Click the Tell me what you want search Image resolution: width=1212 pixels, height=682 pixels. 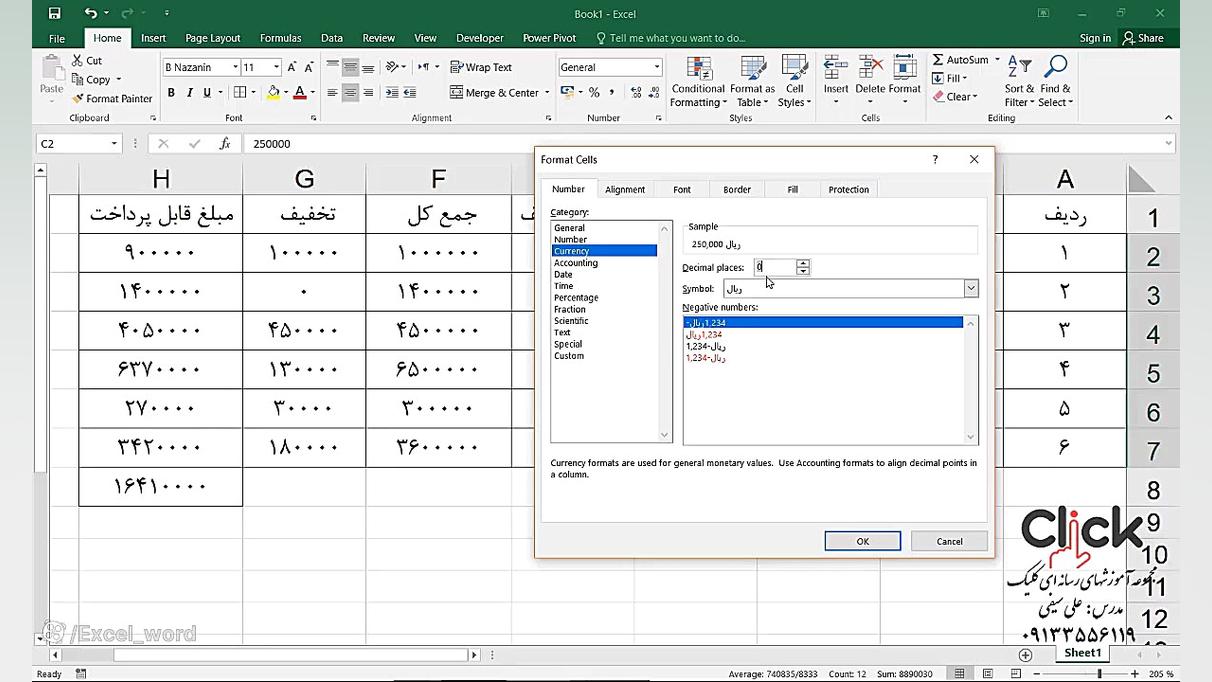pyautogui.click(x=671, y=38)
